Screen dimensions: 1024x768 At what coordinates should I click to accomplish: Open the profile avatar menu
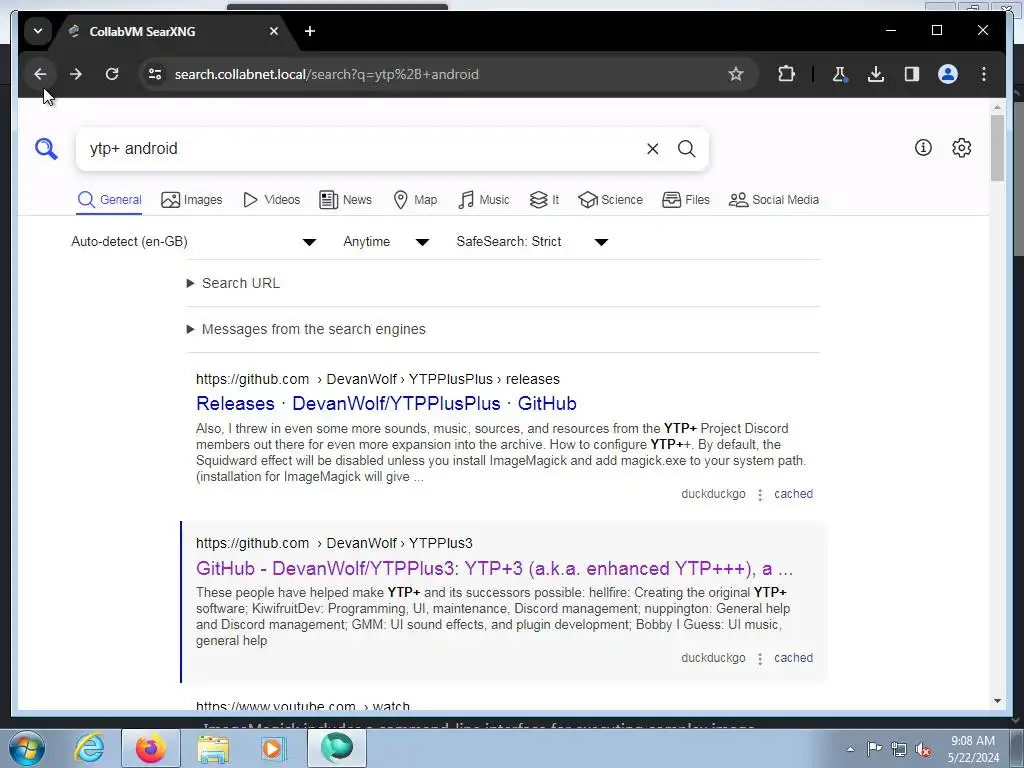948,74
